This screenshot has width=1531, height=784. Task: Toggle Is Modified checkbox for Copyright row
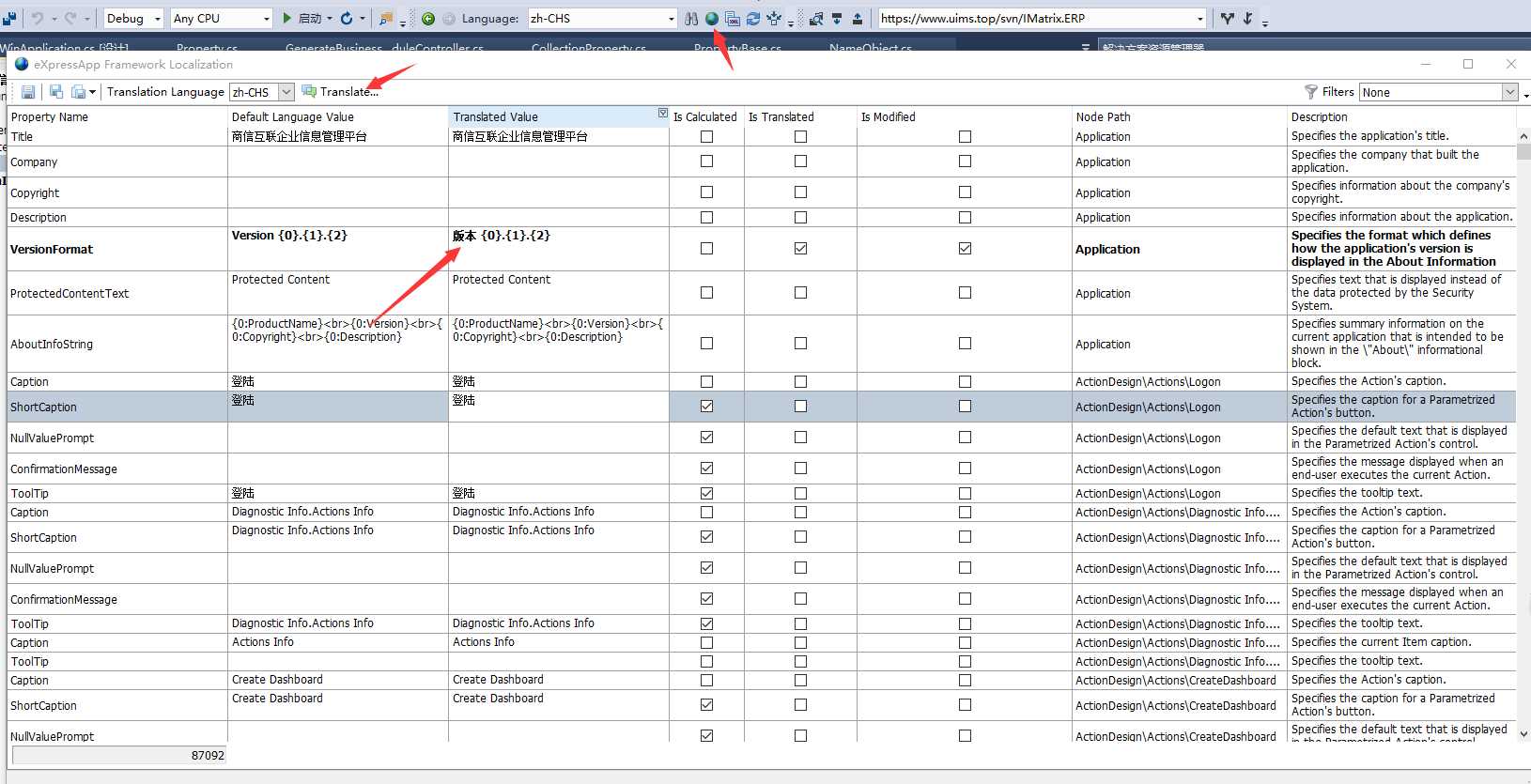965,192
